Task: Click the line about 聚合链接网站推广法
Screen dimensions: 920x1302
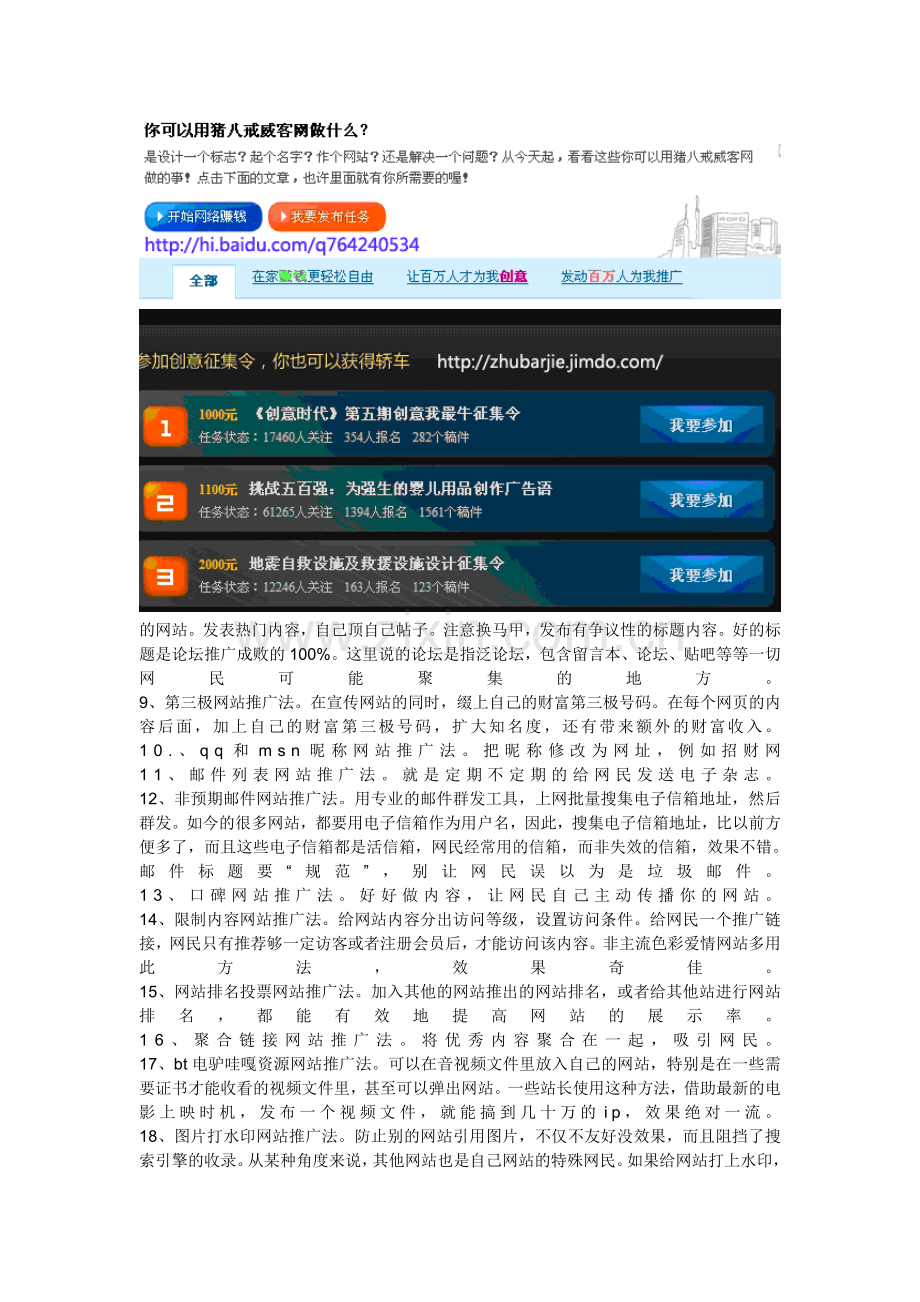Action: click(460, 1038)
